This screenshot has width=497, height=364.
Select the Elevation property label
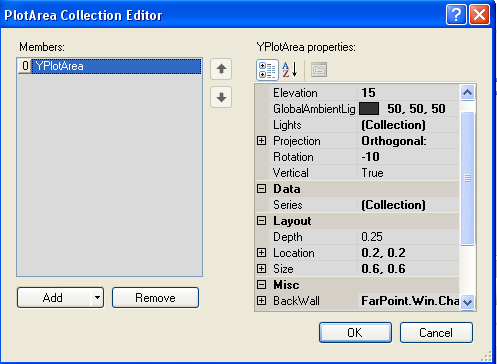tap(295, 93)
